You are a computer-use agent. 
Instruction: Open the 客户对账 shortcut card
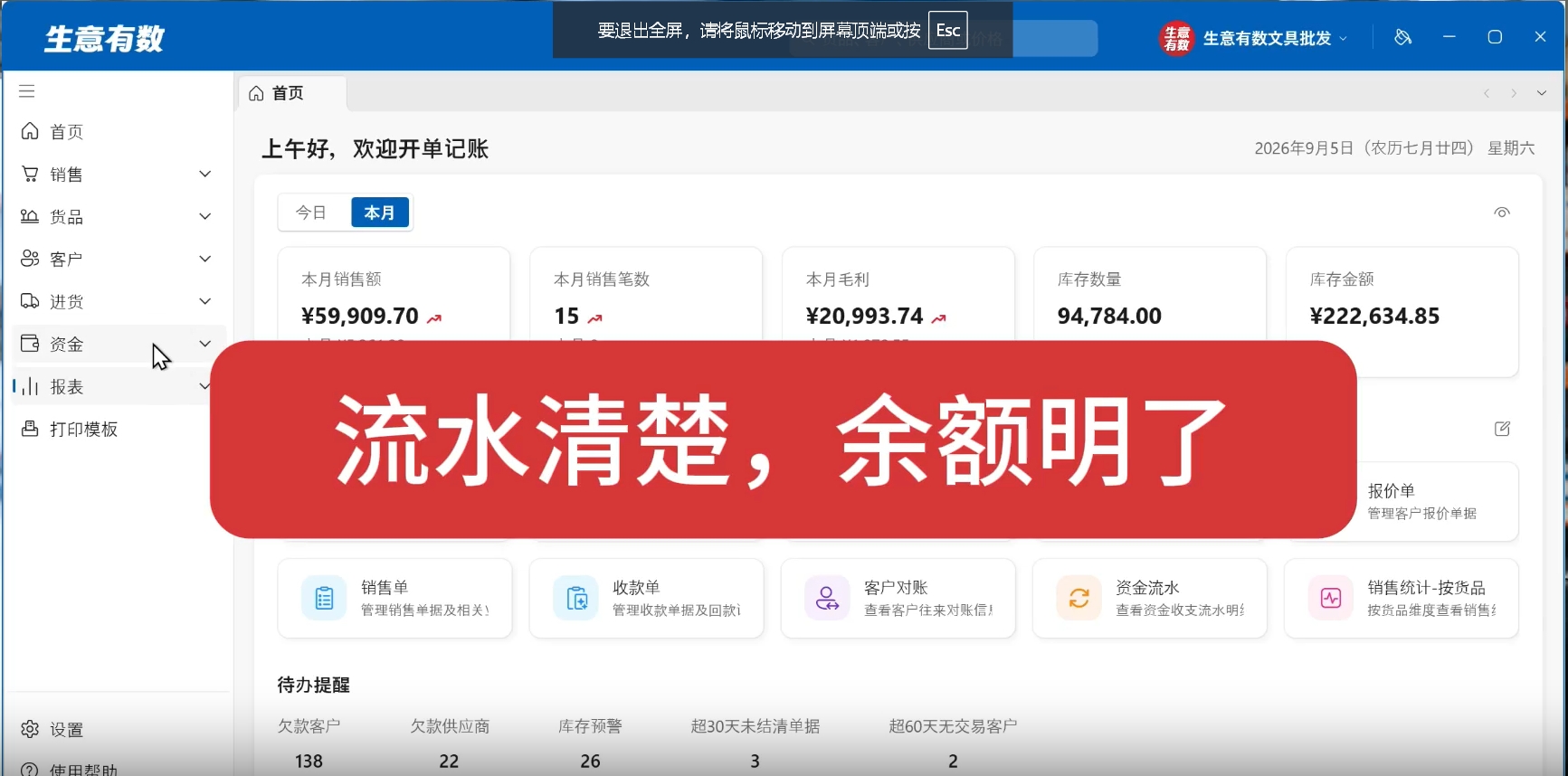pos(898,598)
